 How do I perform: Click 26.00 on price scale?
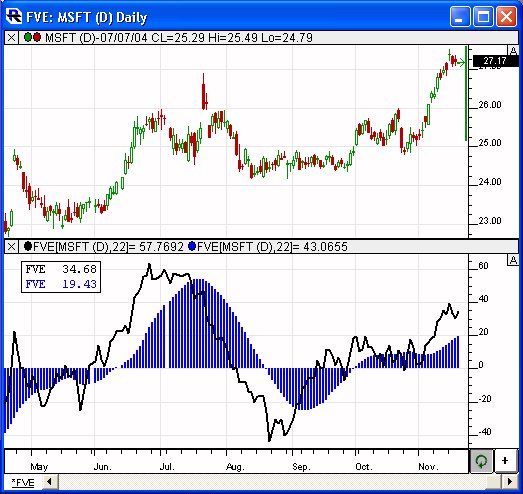[490, 105]
